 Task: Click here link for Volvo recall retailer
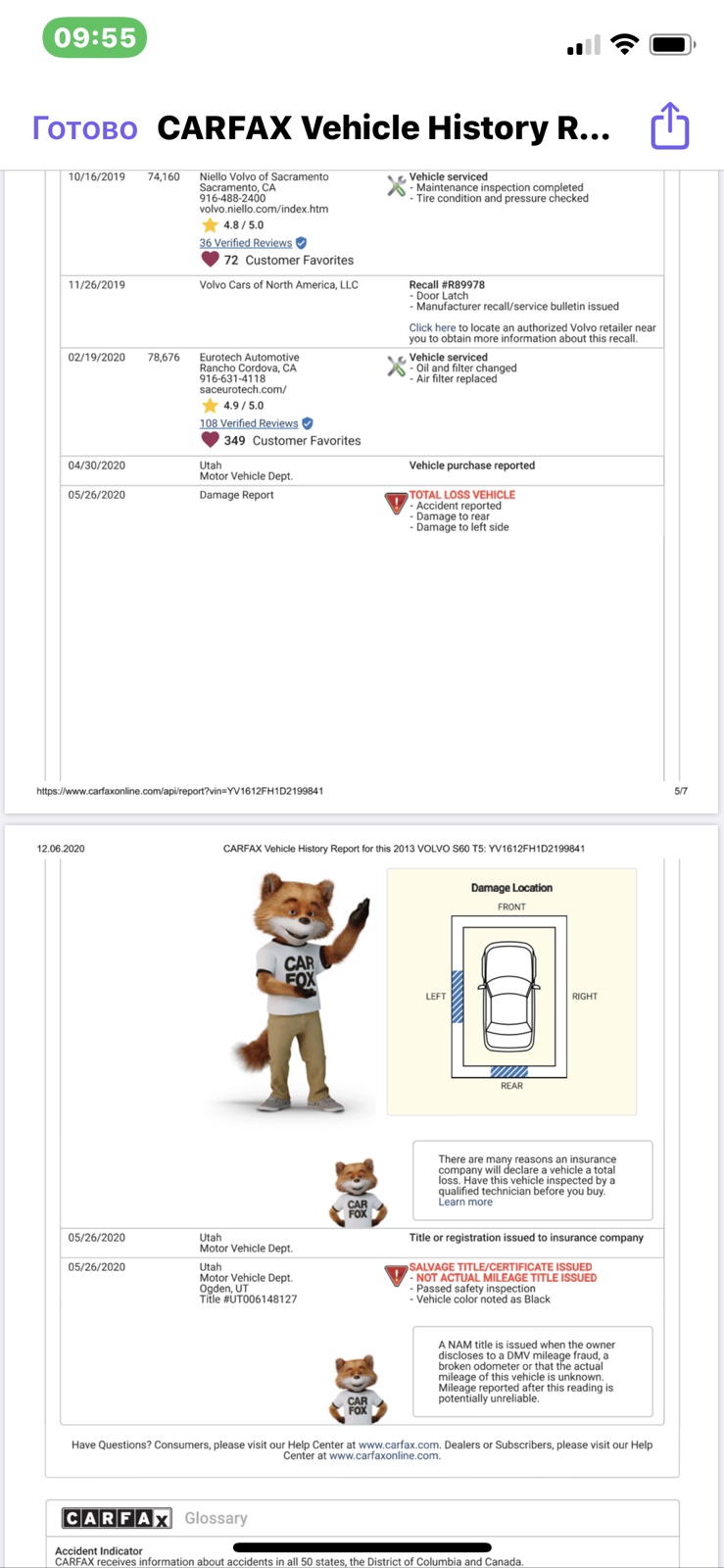click(x=432, y=328)
